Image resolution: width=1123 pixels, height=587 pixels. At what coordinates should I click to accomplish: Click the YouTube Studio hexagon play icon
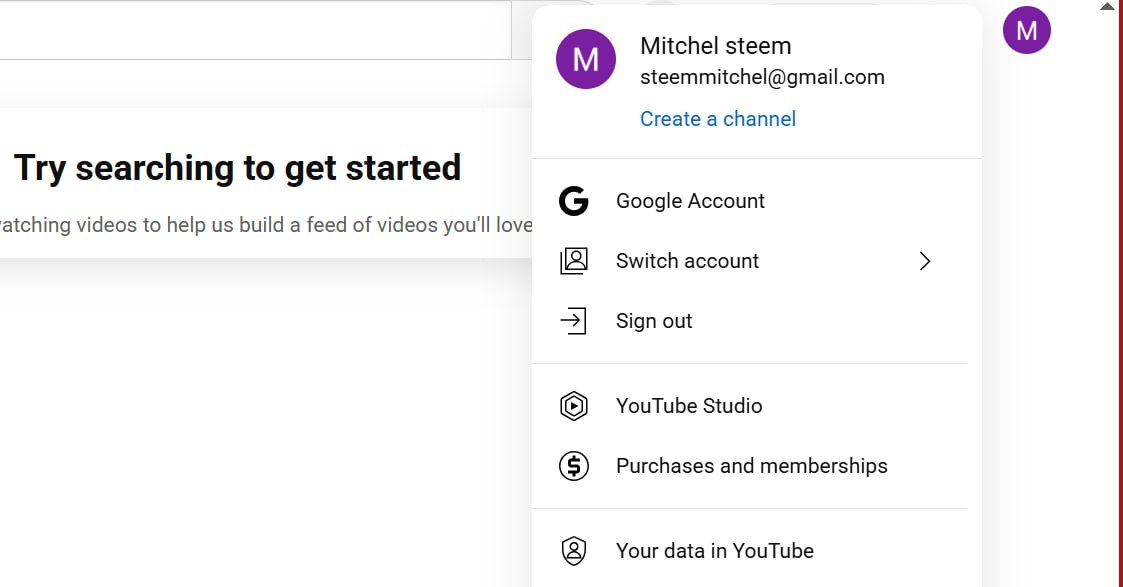point(574,406)
